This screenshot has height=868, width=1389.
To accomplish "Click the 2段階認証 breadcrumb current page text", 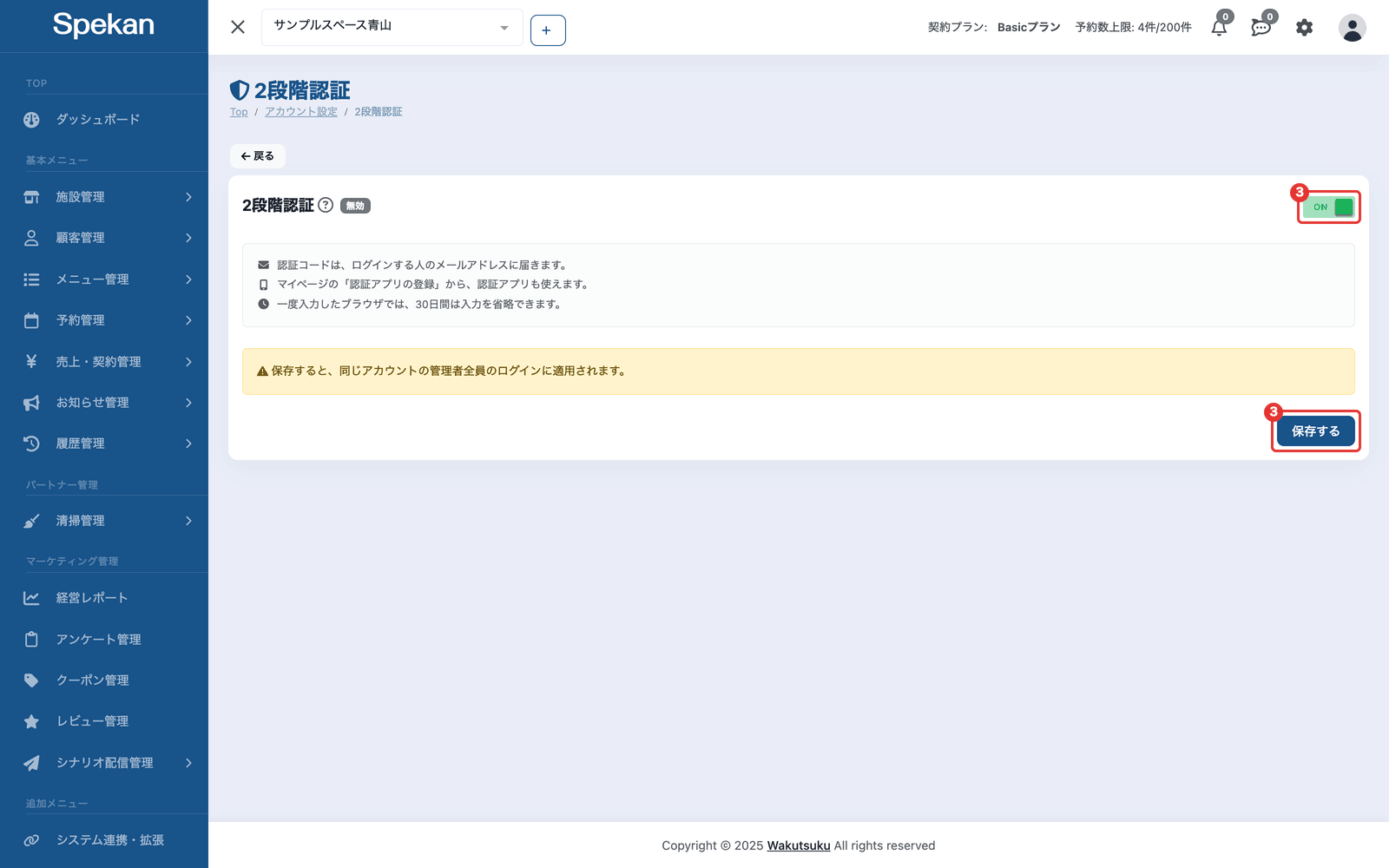I will pyautogui.click(x=379, y=112).
